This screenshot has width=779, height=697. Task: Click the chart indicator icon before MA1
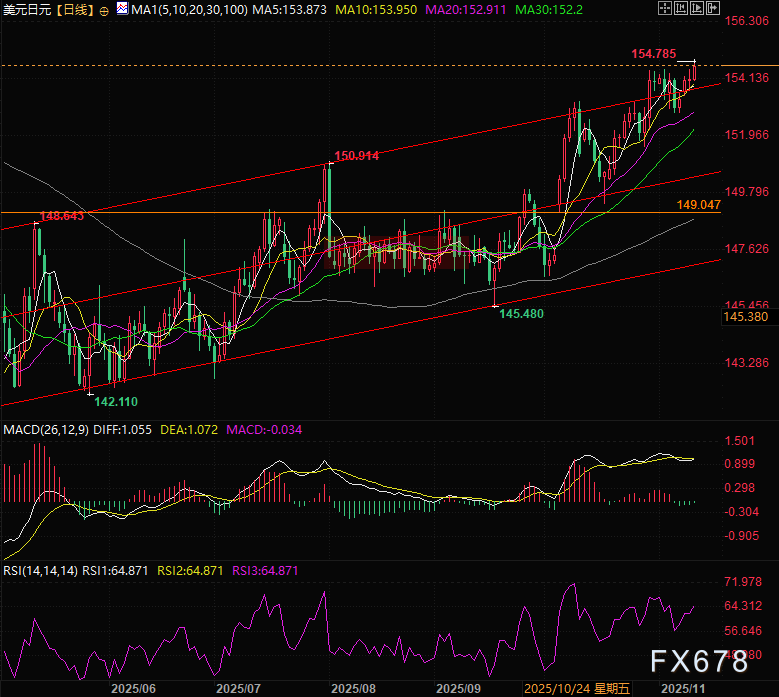(x=121, y=9)
